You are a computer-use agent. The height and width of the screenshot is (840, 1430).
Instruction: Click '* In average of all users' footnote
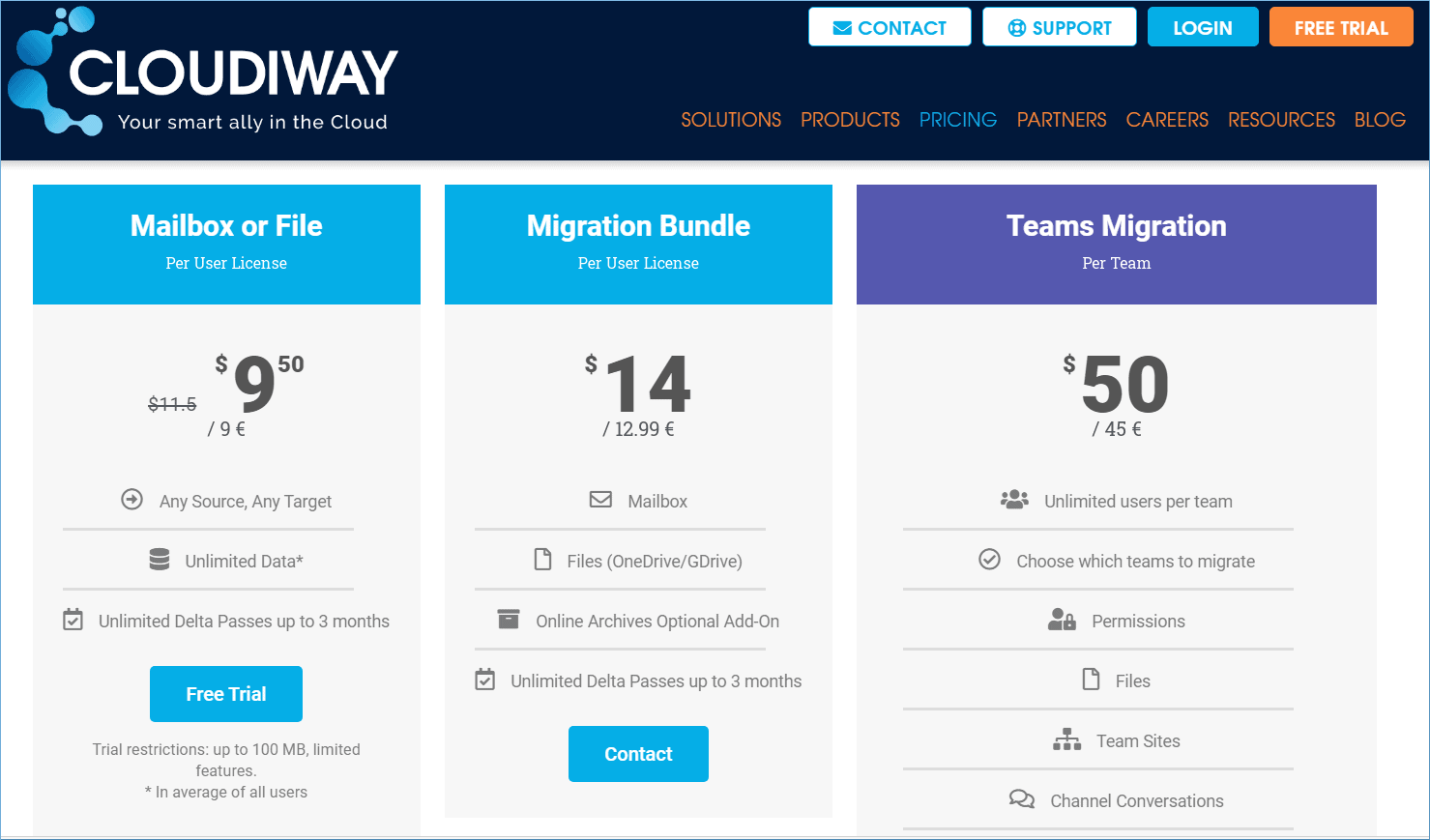pos(226,792)
